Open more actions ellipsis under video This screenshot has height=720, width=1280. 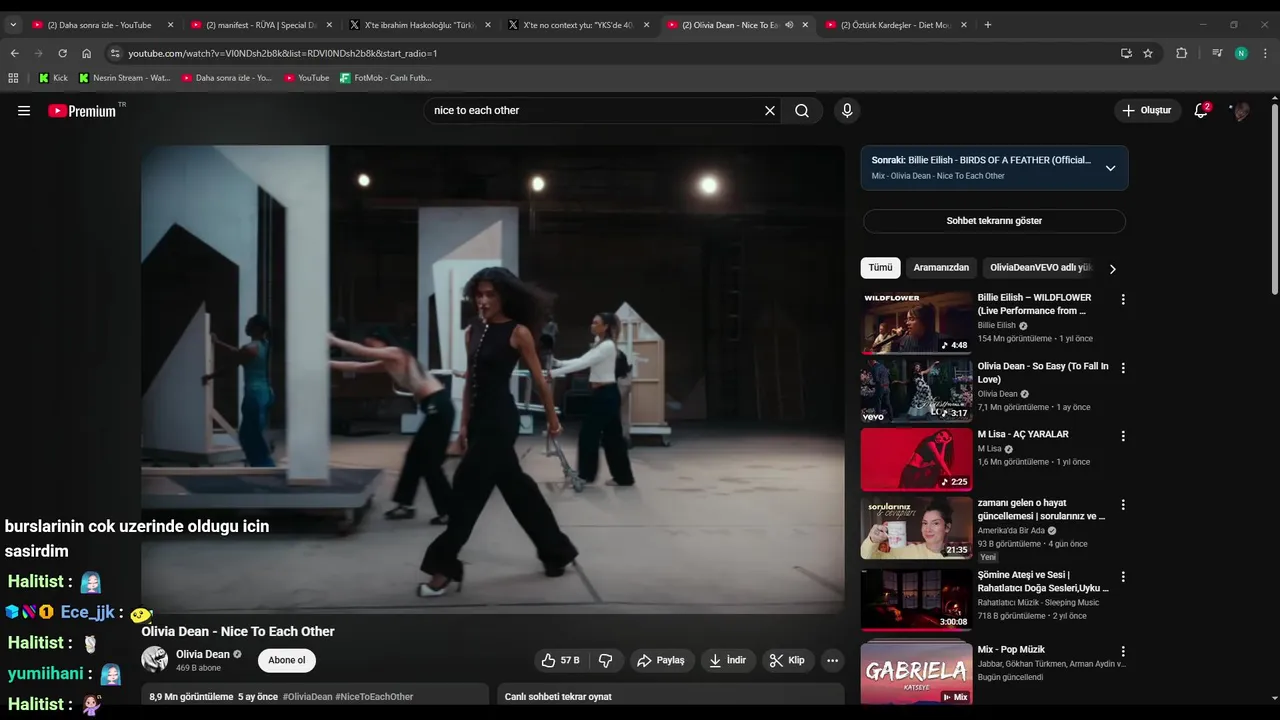click(x=832, y=660)
